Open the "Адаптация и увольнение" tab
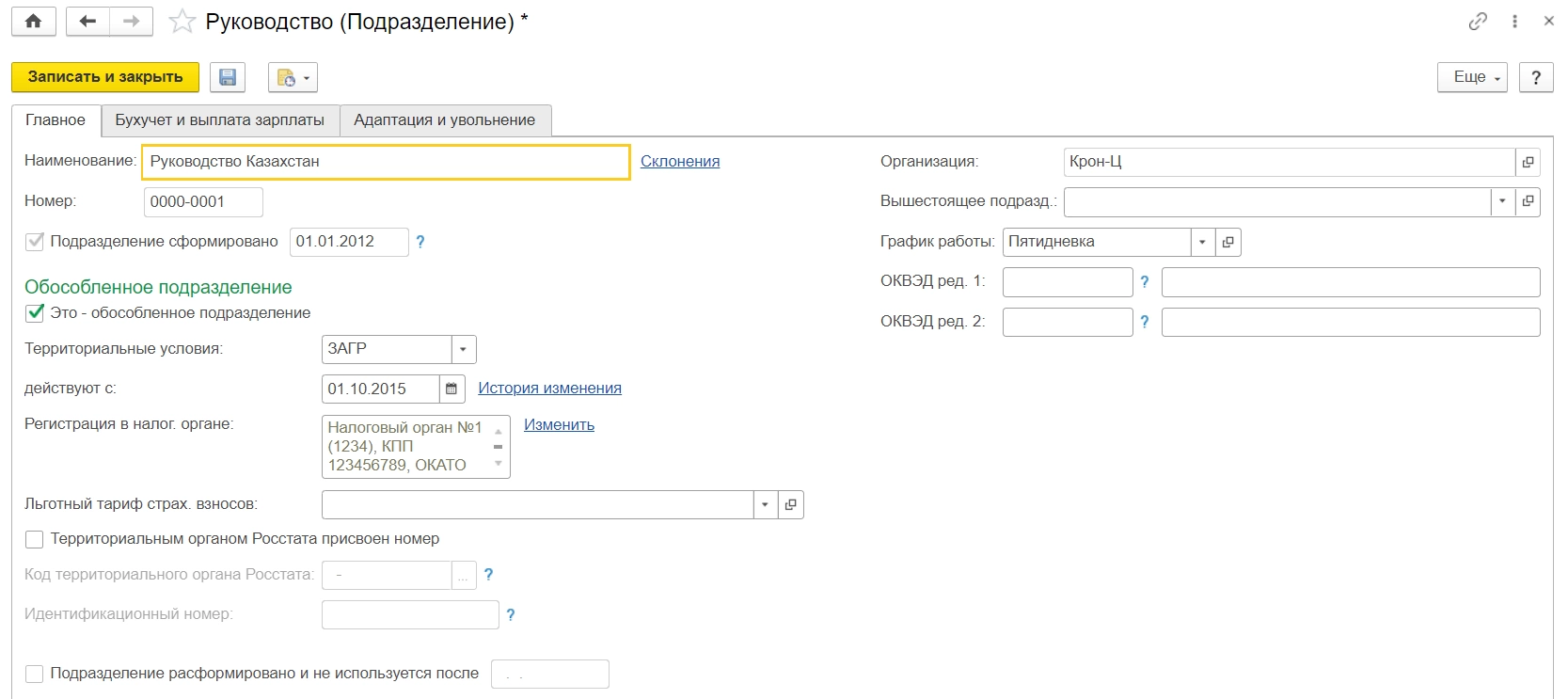This screenshot has width=1568, height=699. click(x=444, y=120)
